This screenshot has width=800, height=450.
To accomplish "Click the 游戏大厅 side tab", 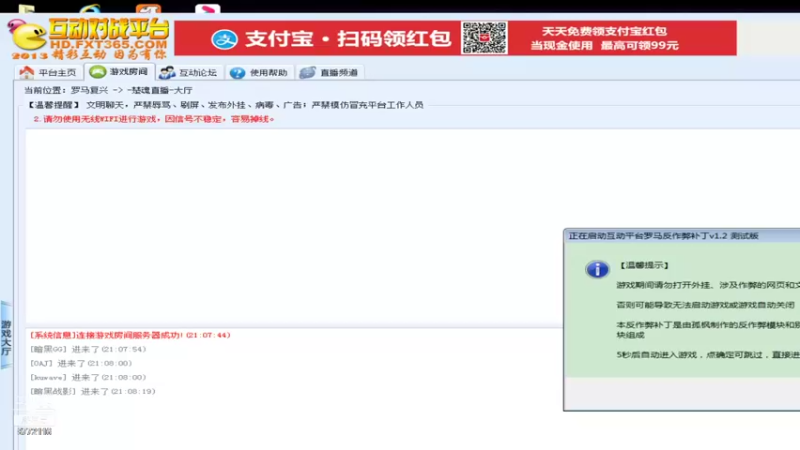I will (6, 336).
